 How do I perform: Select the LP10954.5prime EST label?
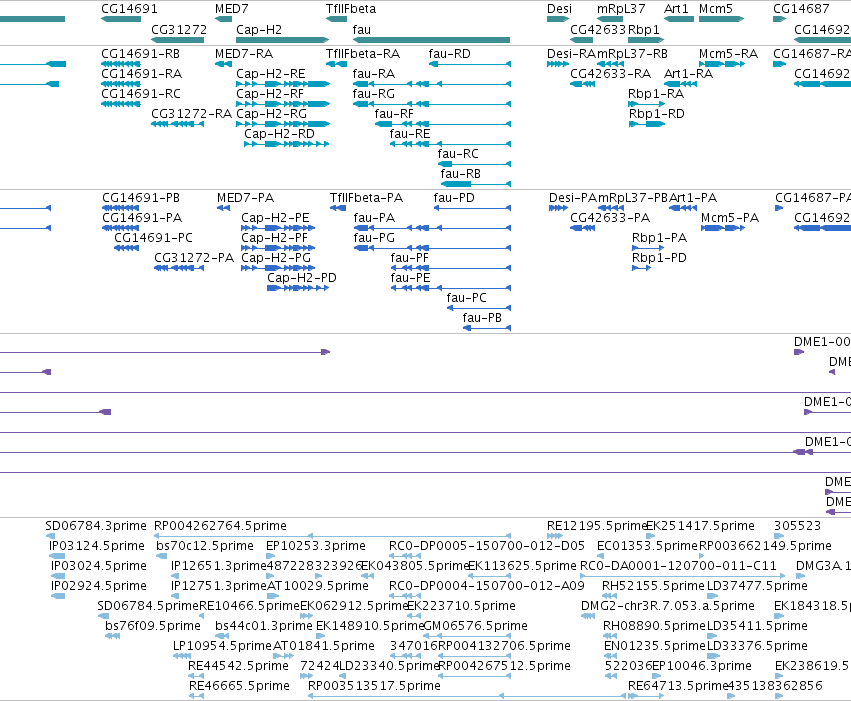222,646
